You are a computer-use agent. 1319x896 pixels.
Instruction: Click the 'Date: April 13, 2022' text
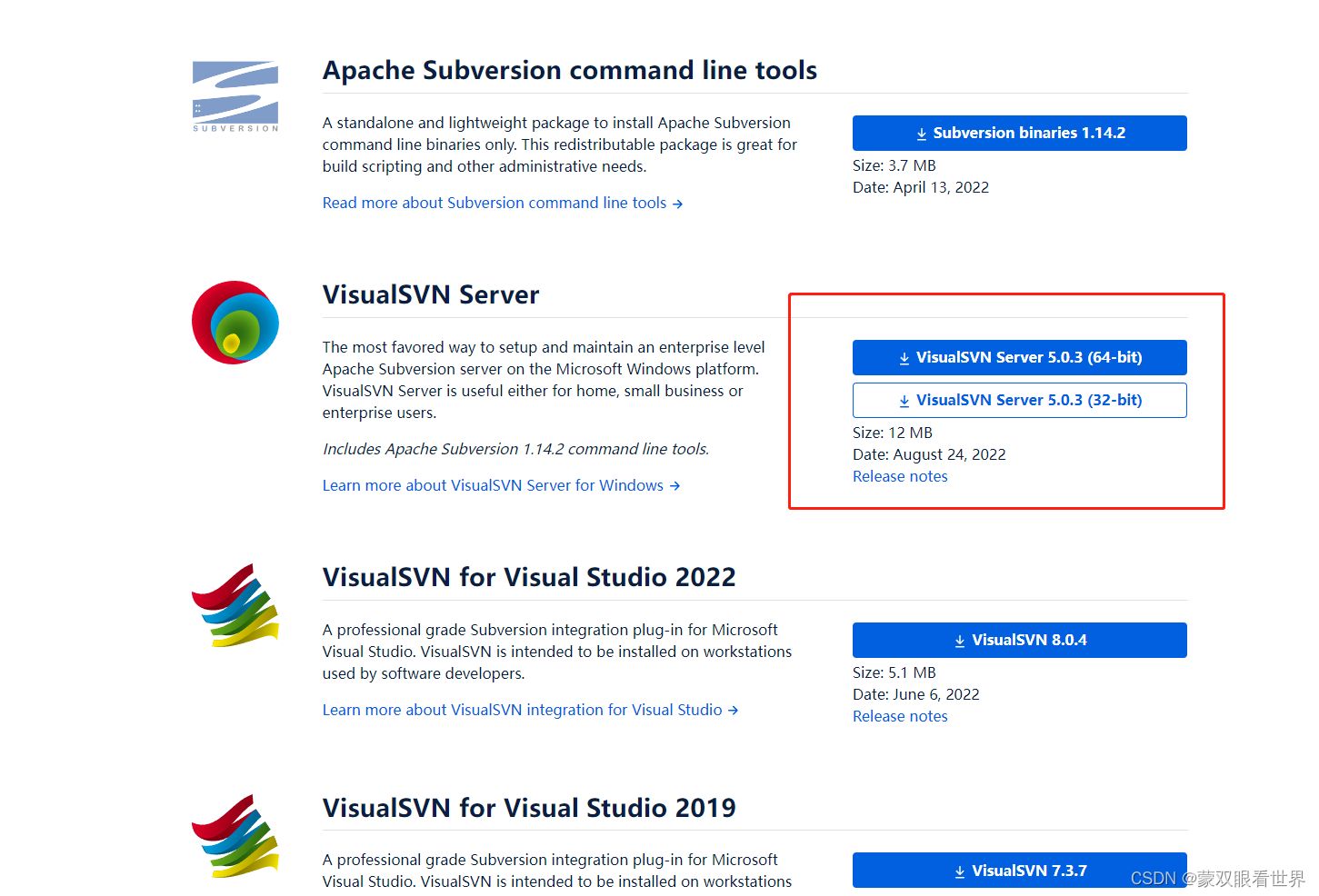[x=921, y=187]
